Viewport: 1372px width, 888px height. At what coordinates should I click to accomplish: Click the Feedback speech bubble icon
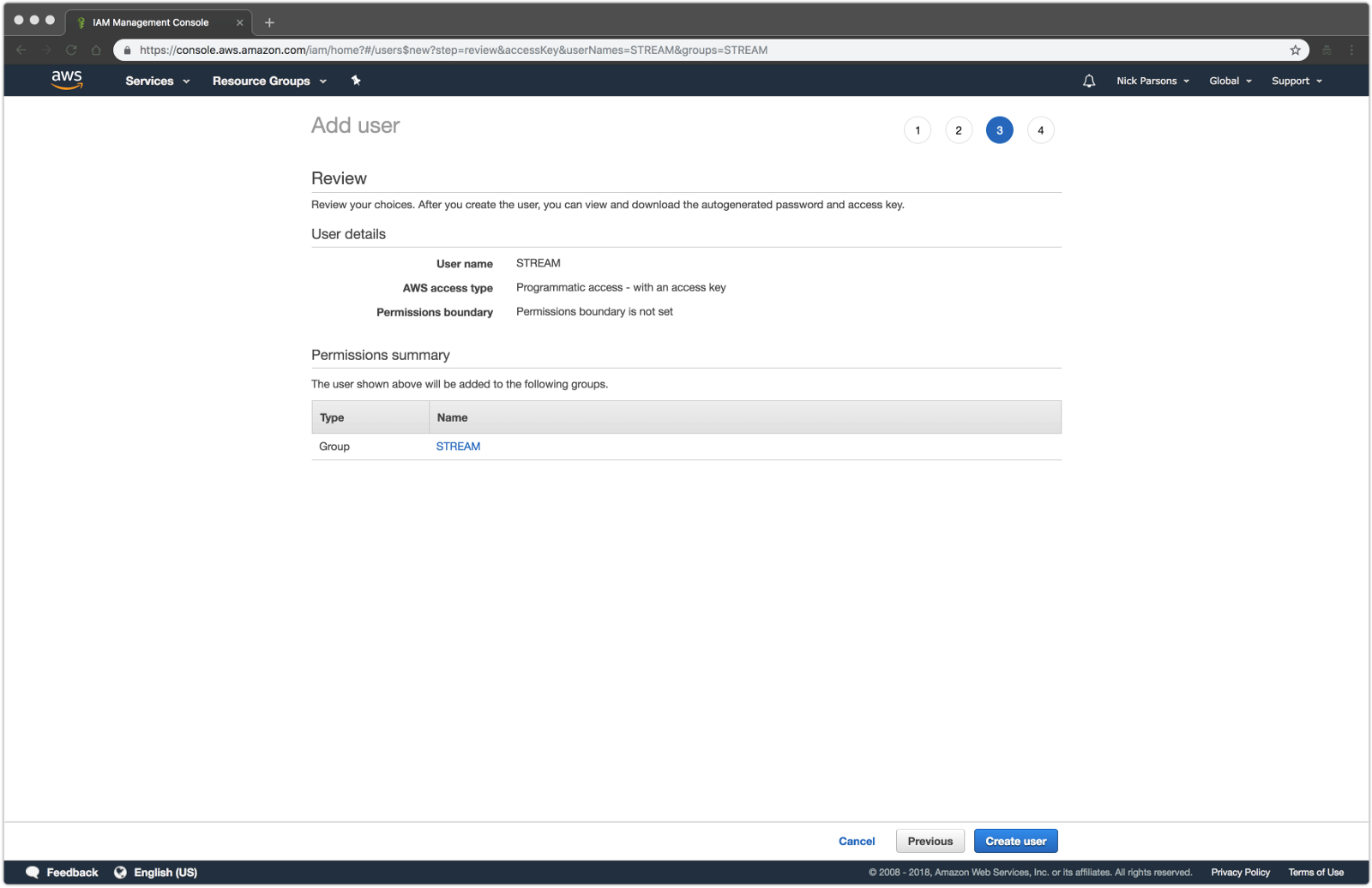(33, 873)
